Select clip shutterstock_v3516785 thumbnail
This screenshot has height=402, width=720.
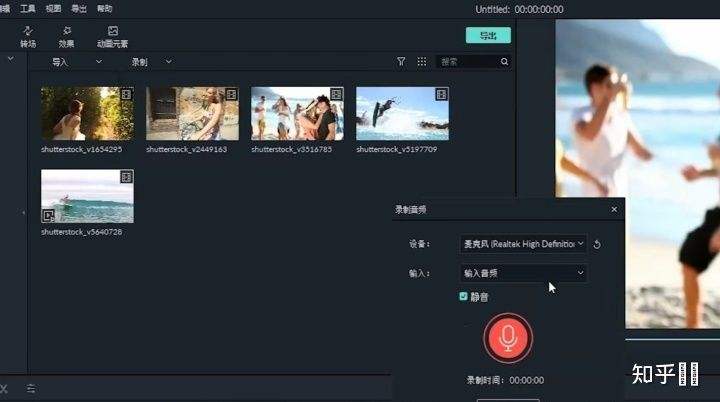point(298,113)
